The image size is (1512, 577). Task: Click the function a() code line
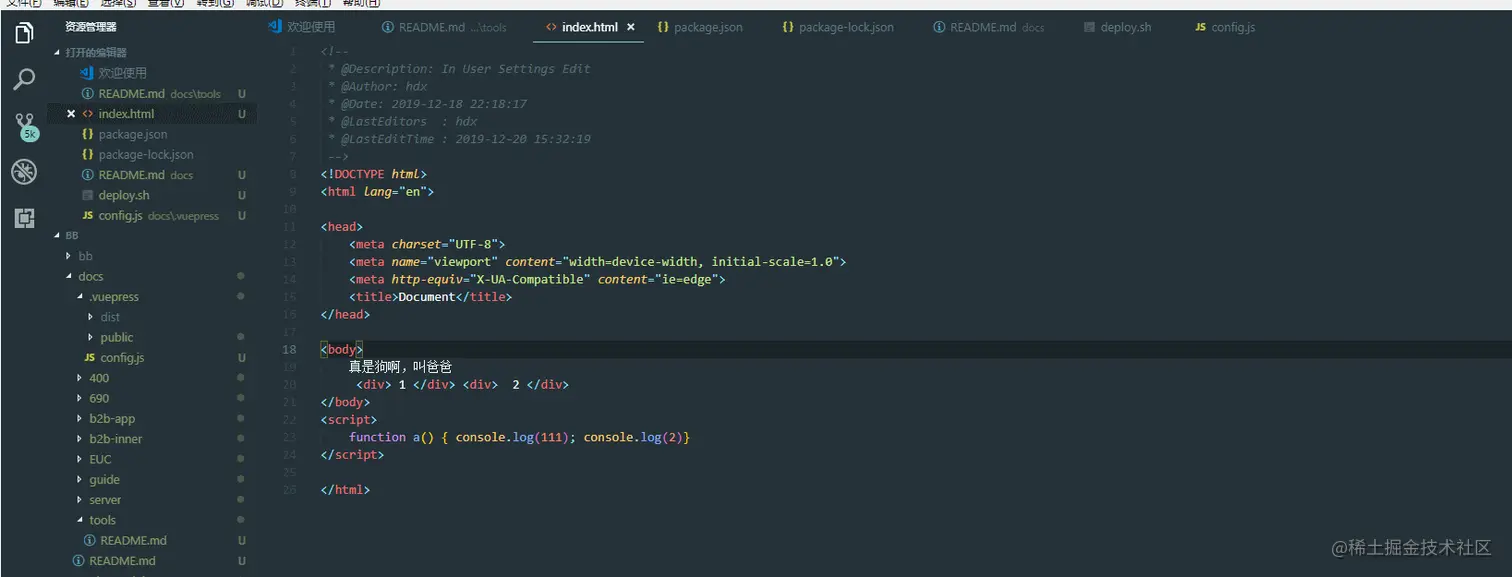point(519,437)
